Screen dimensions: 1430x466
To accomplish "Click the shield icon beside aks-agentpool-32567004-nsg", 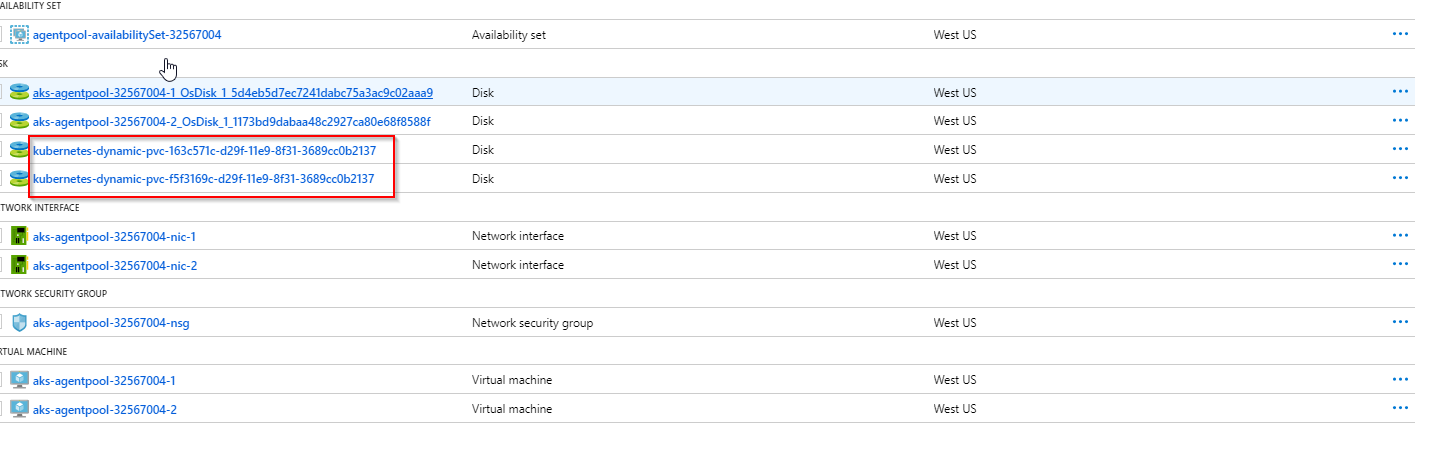I will (19, 323).
